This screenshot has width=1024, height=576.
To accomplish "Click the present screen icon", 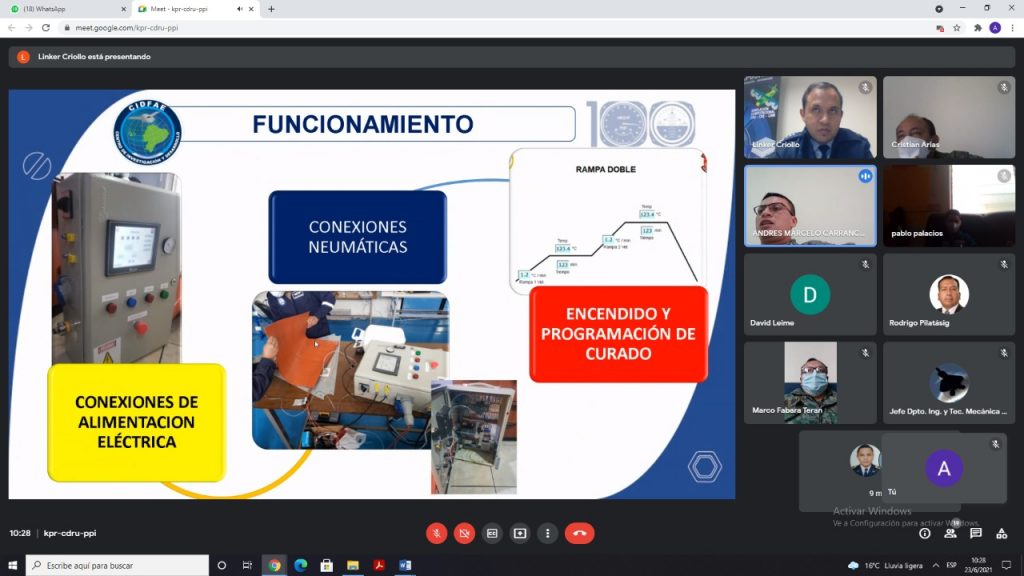I will [520, 533].
